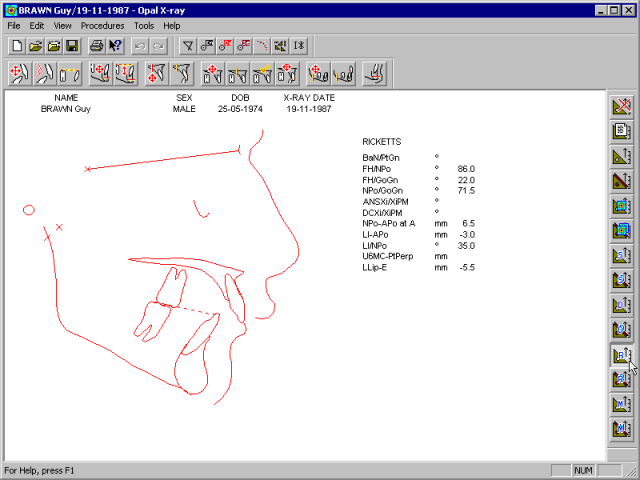Open the report sheet icon in sidebar
Image resolution: width=640 pixels, height=480 pixels.
point(621,131)
